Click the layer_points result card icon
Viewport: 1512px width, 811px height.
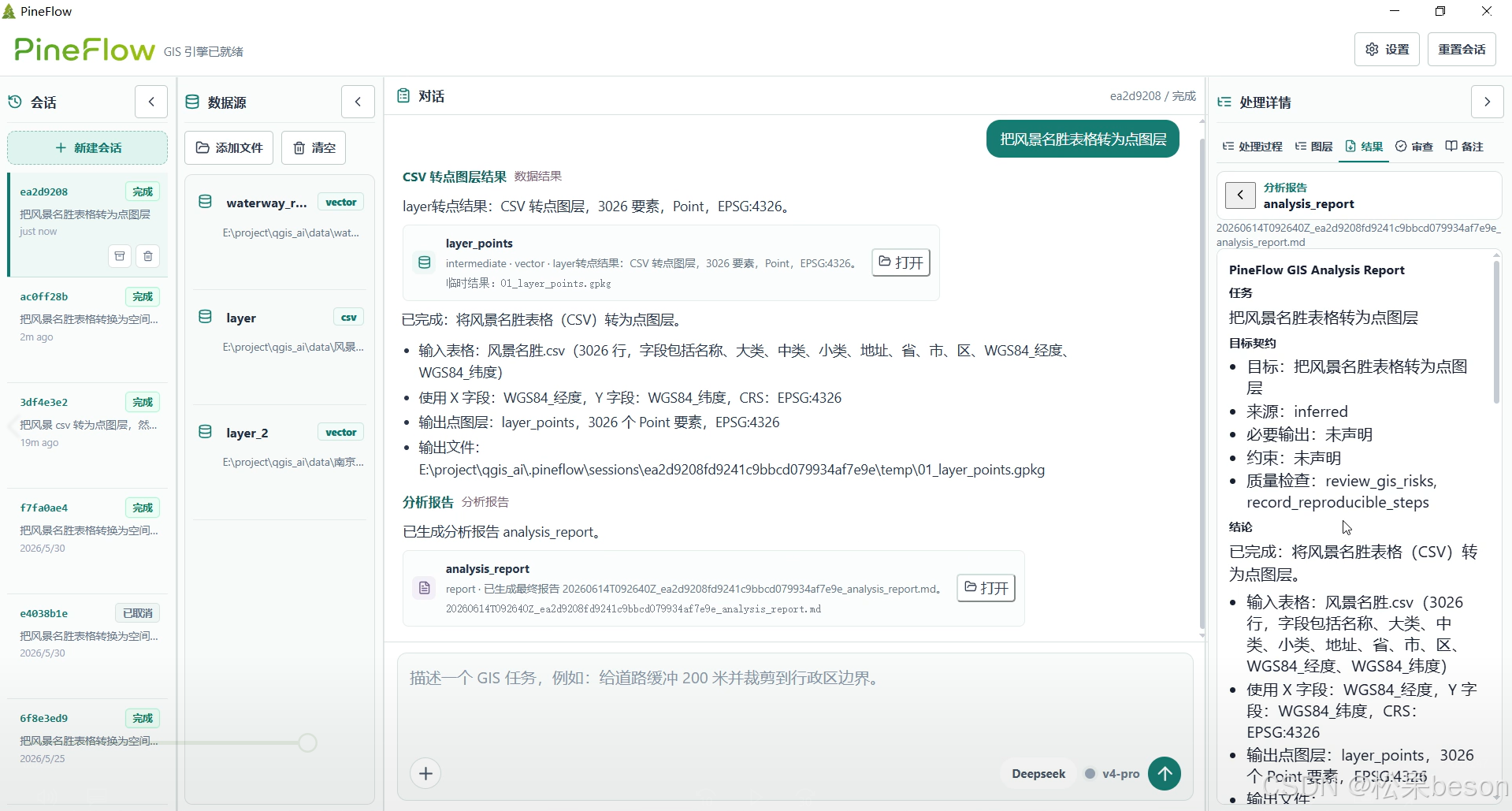[424, 262]
